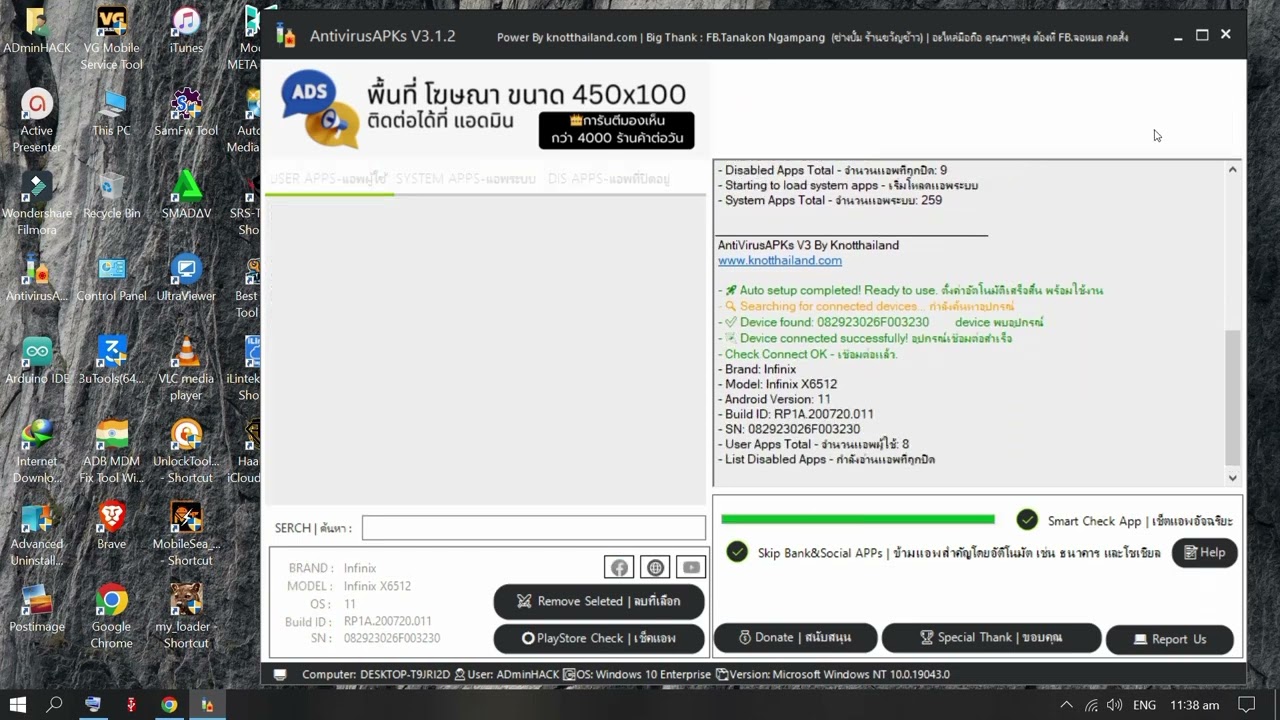Click Remove Seleted button
Screen dimensions: 1280x720
pos(599,601)
